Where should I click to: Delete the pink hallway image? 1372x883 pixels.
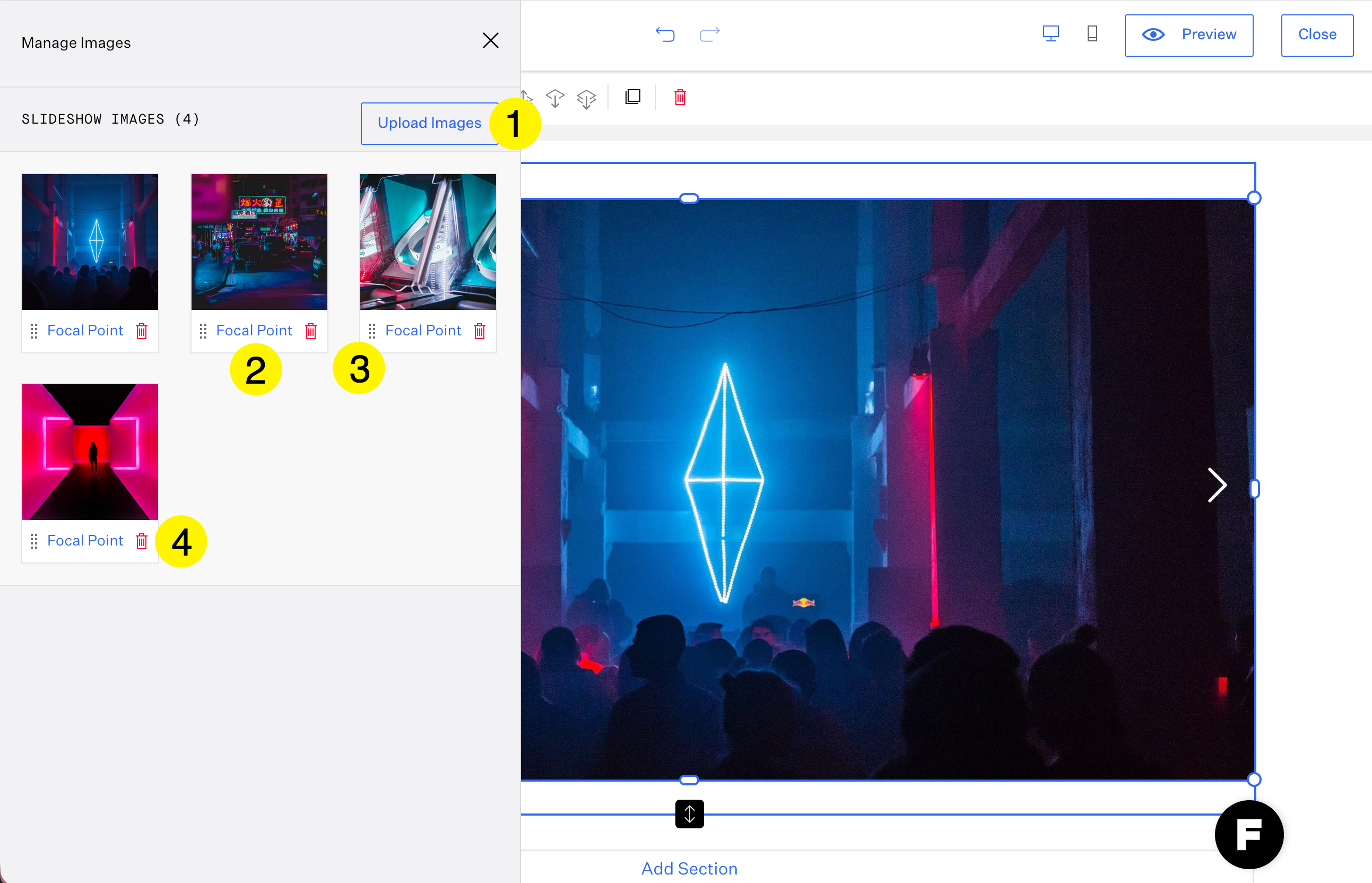pos(142,541)
